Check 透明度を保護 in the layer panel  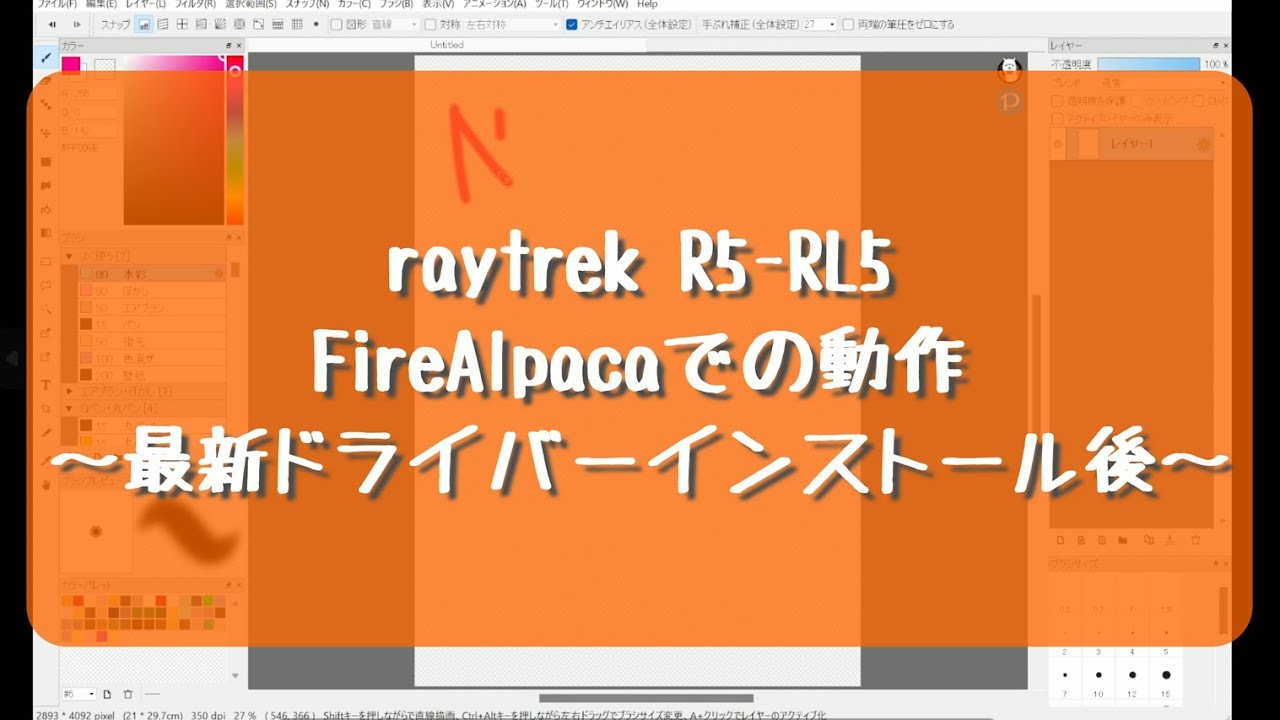1058,101
